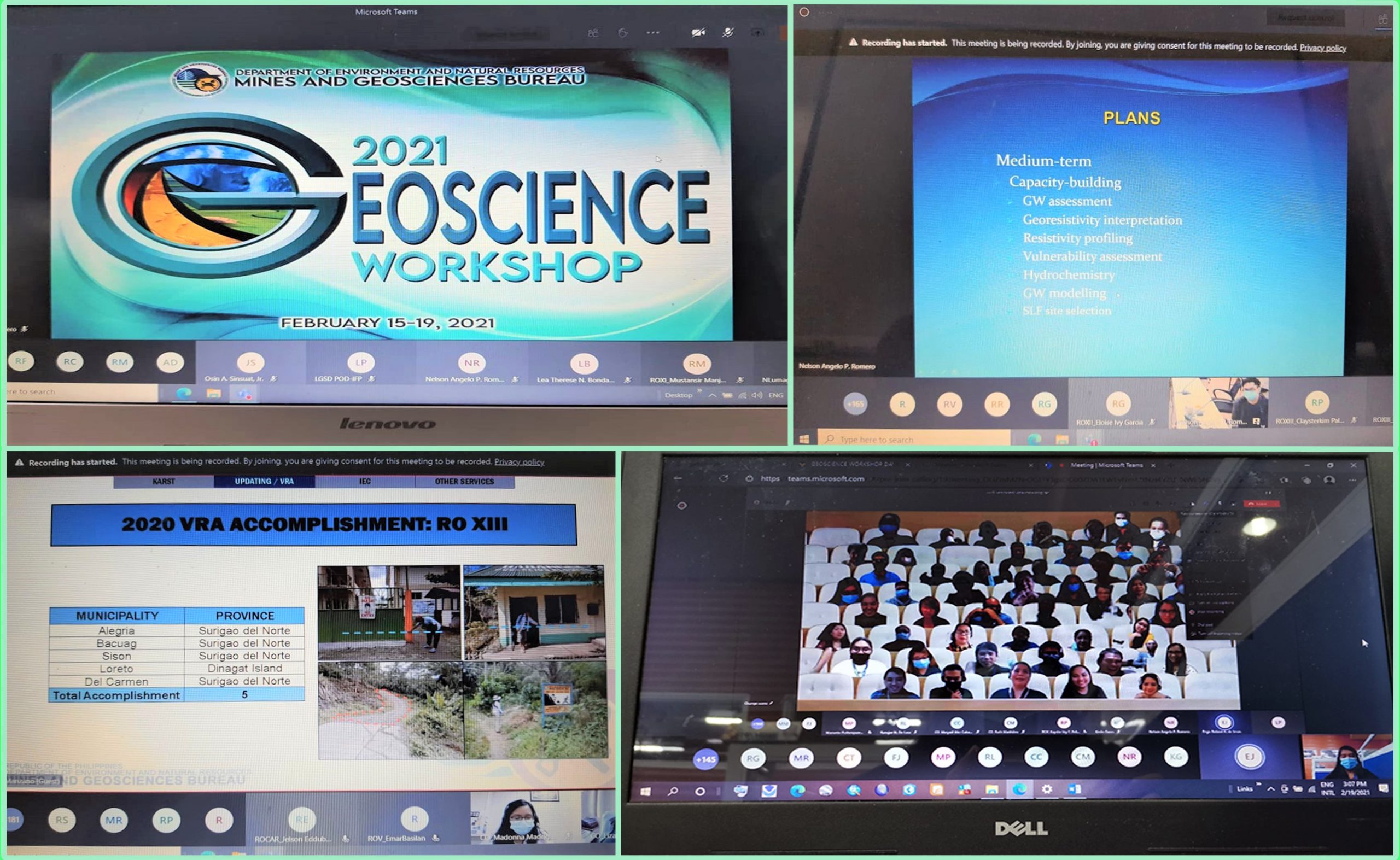Open share content icon in Geoscience Workshop window

[x=757, y=32]
